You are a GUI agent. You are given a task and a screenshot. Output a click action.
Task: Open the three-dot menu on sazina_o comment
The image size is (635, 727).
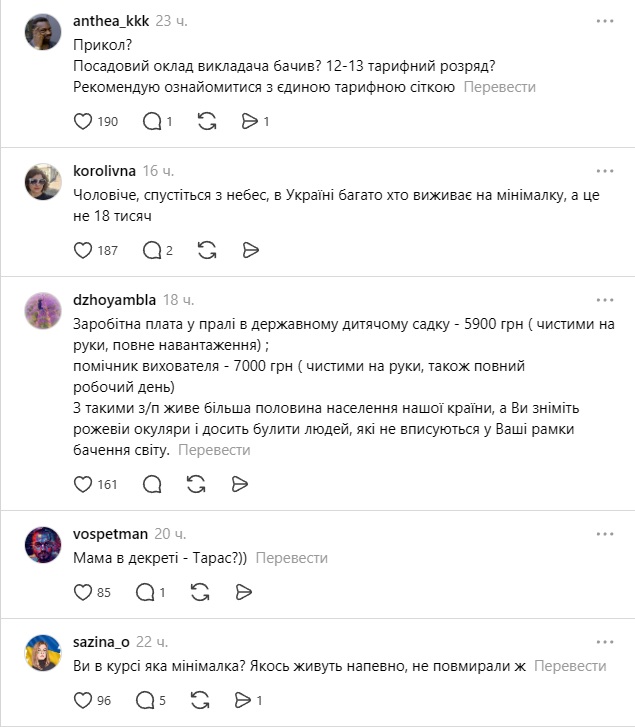pyautogui.click(x=605, y=641)
